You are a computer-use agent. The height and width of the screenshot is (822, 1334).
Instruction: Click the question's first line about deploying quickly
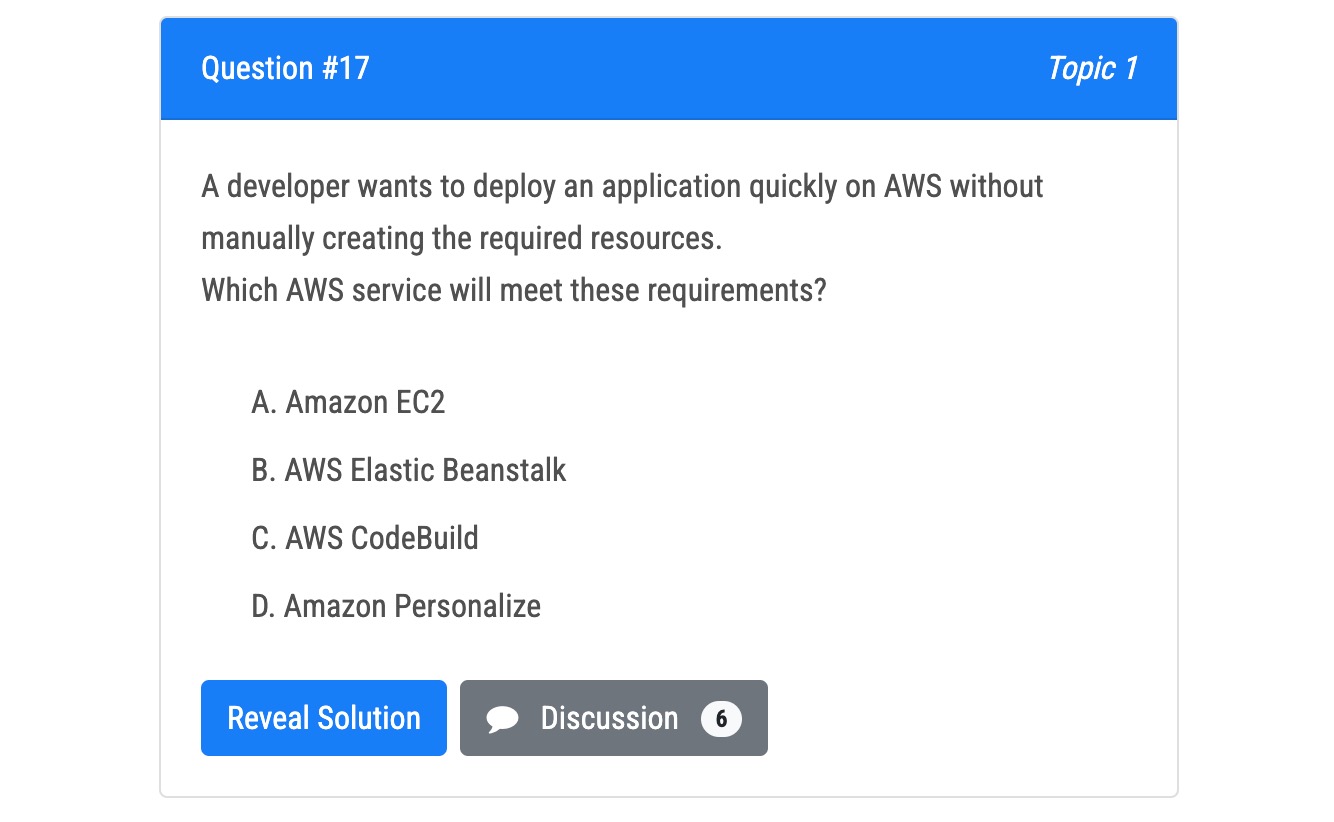[x=622, y=186]
